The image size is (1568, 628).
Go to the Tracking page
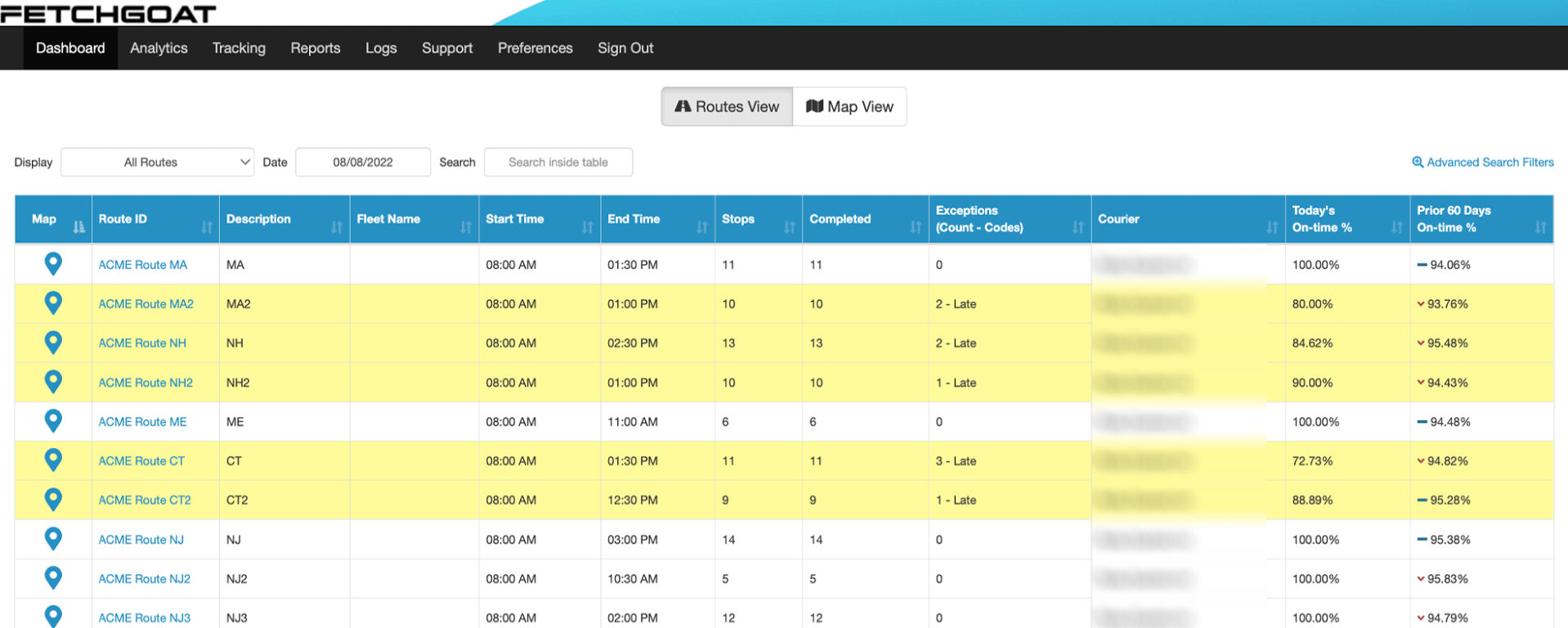click(239, 48)
